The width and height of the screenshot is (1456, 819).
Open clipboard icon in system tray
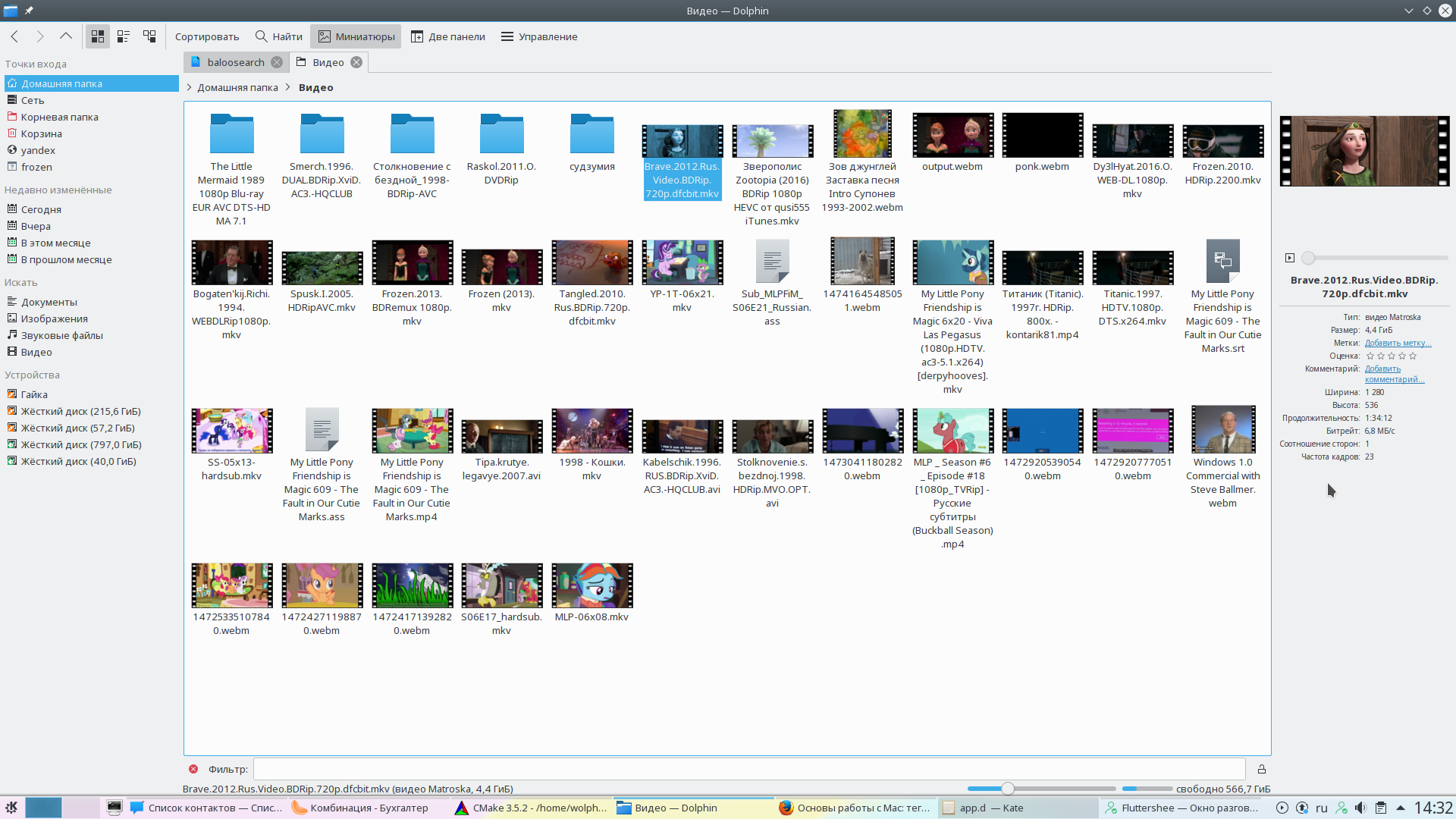click(x=1380, y=808)
